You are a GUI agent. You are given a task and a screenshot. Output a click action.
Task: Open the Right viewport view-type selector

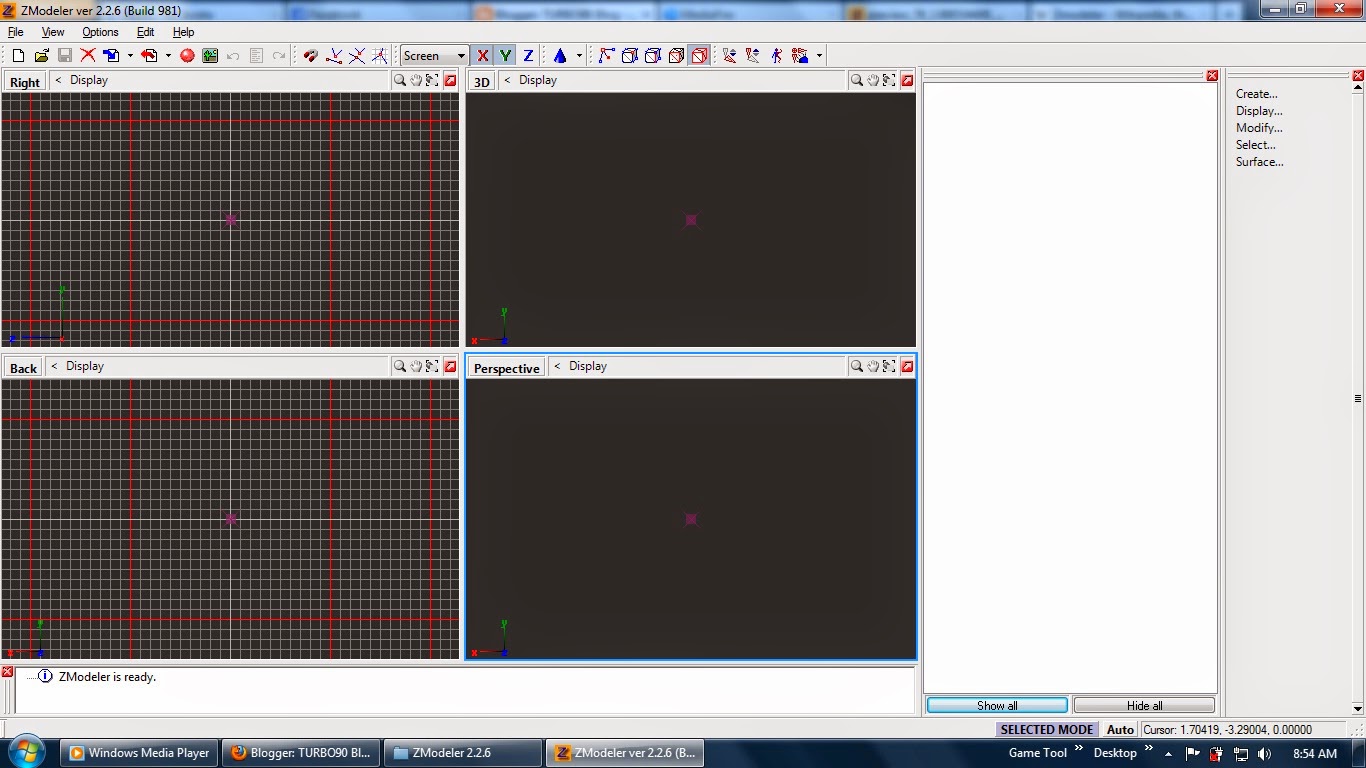pos(25,82)
